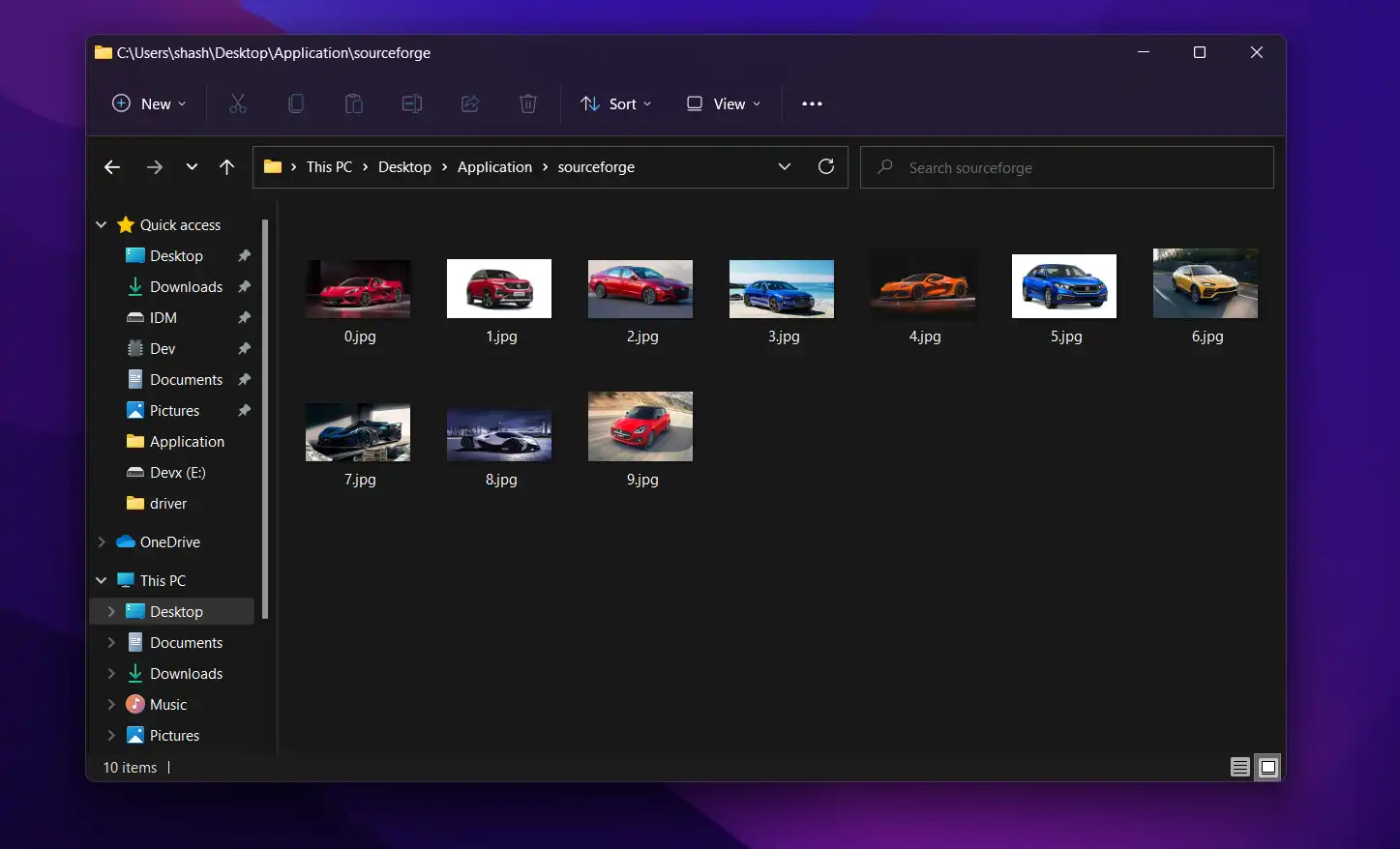
Task: Open the Sort dropdown menu
Action: tap(615, 103)
